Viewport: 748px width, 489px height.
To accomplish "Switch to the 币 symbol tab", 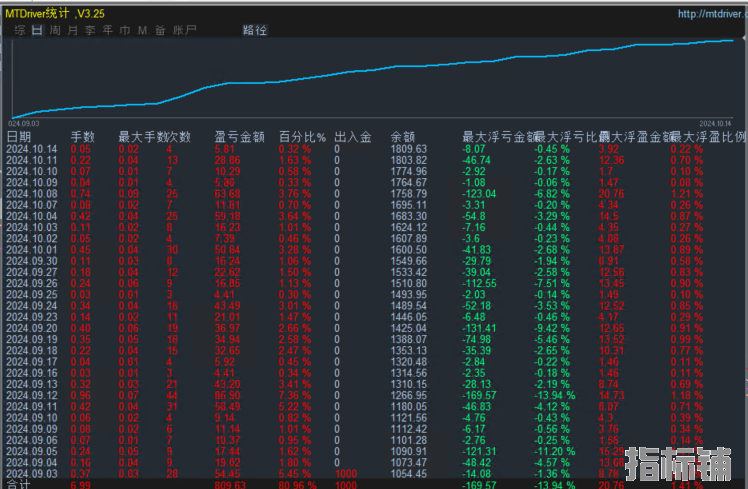I will (x=125, y=31).
